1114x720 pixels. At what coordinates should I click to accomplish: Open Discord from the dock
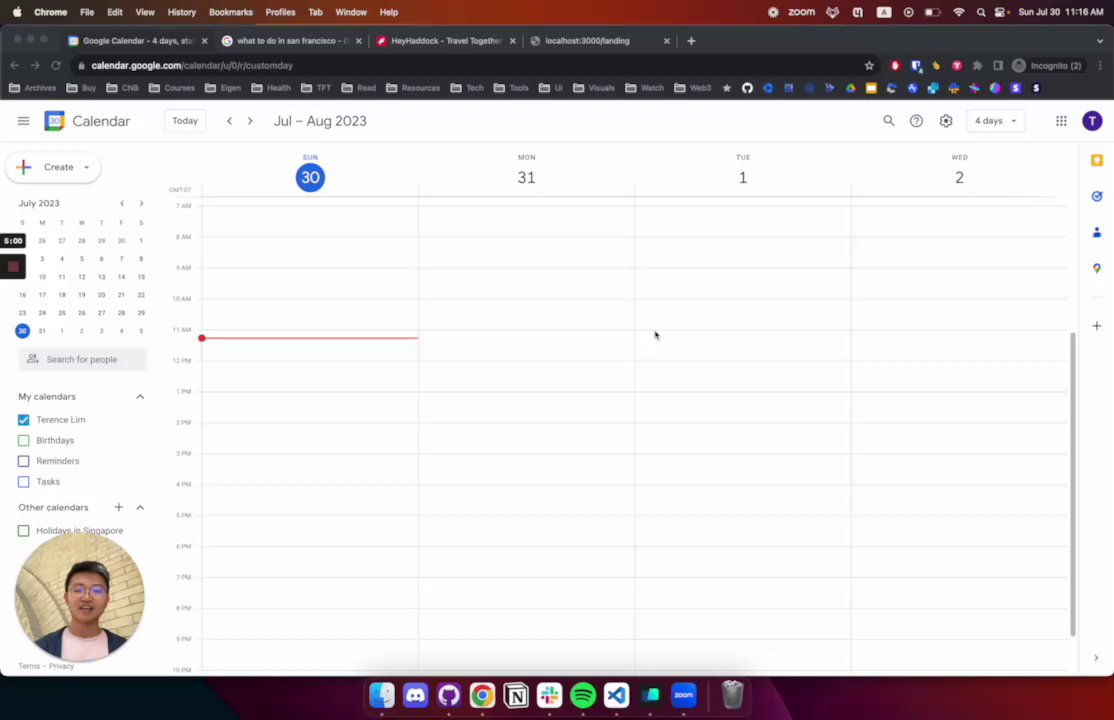tap(416, 695)
